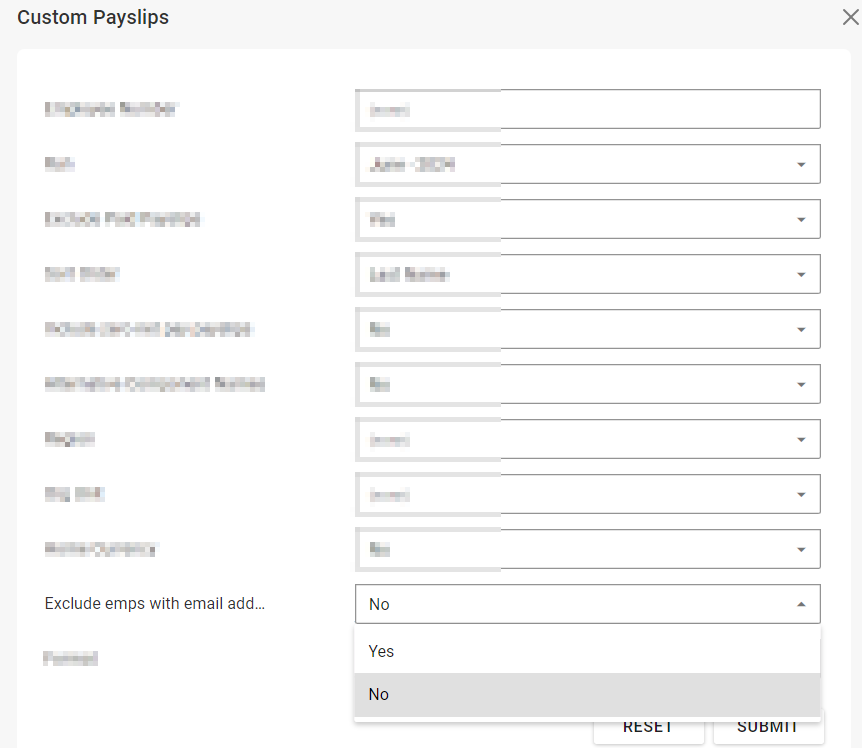Click the dropdown arrow in the Roll field
This screenshot has height=748, width=862.
click(801, 165)
